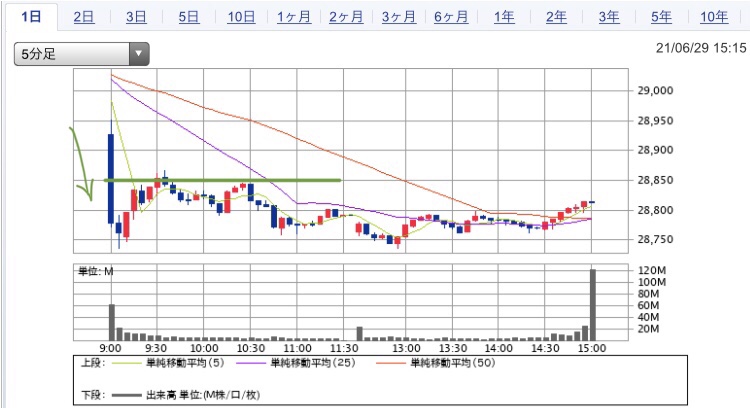750x408 pixels.
Task: Click the 40M volume axis label
Action: coord(648,317)
